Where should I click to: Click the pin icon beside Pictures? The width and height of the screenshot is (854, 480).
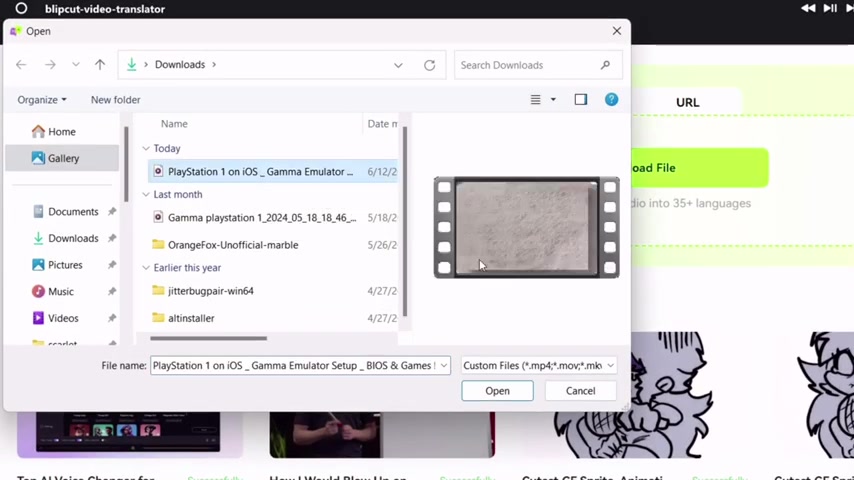[112, 265]
